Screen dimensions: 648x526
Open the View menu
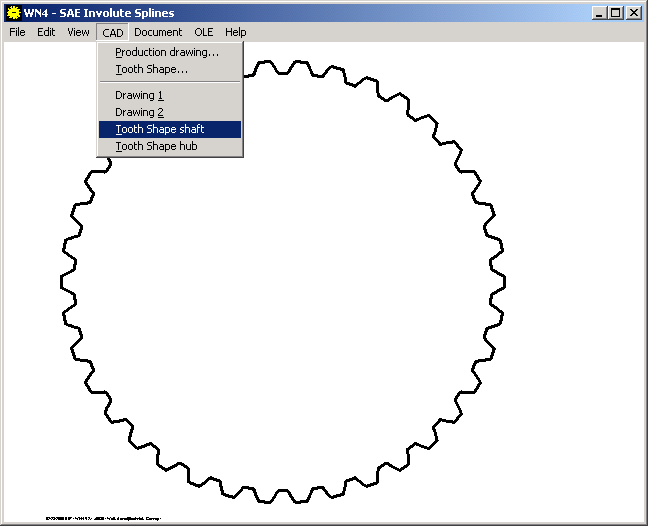pos(78,32)
